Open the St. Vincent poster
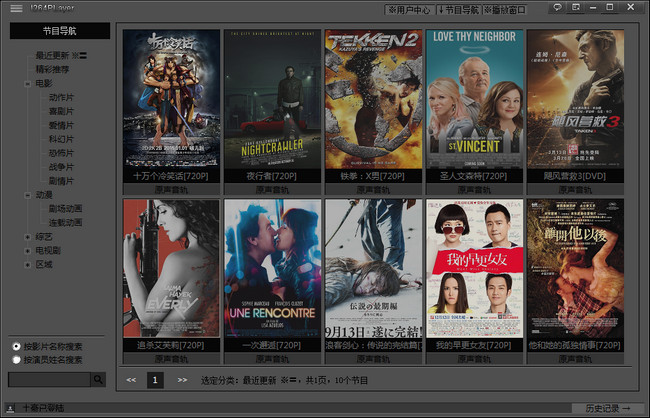The image size is (650, 418). tap(474, 99)
